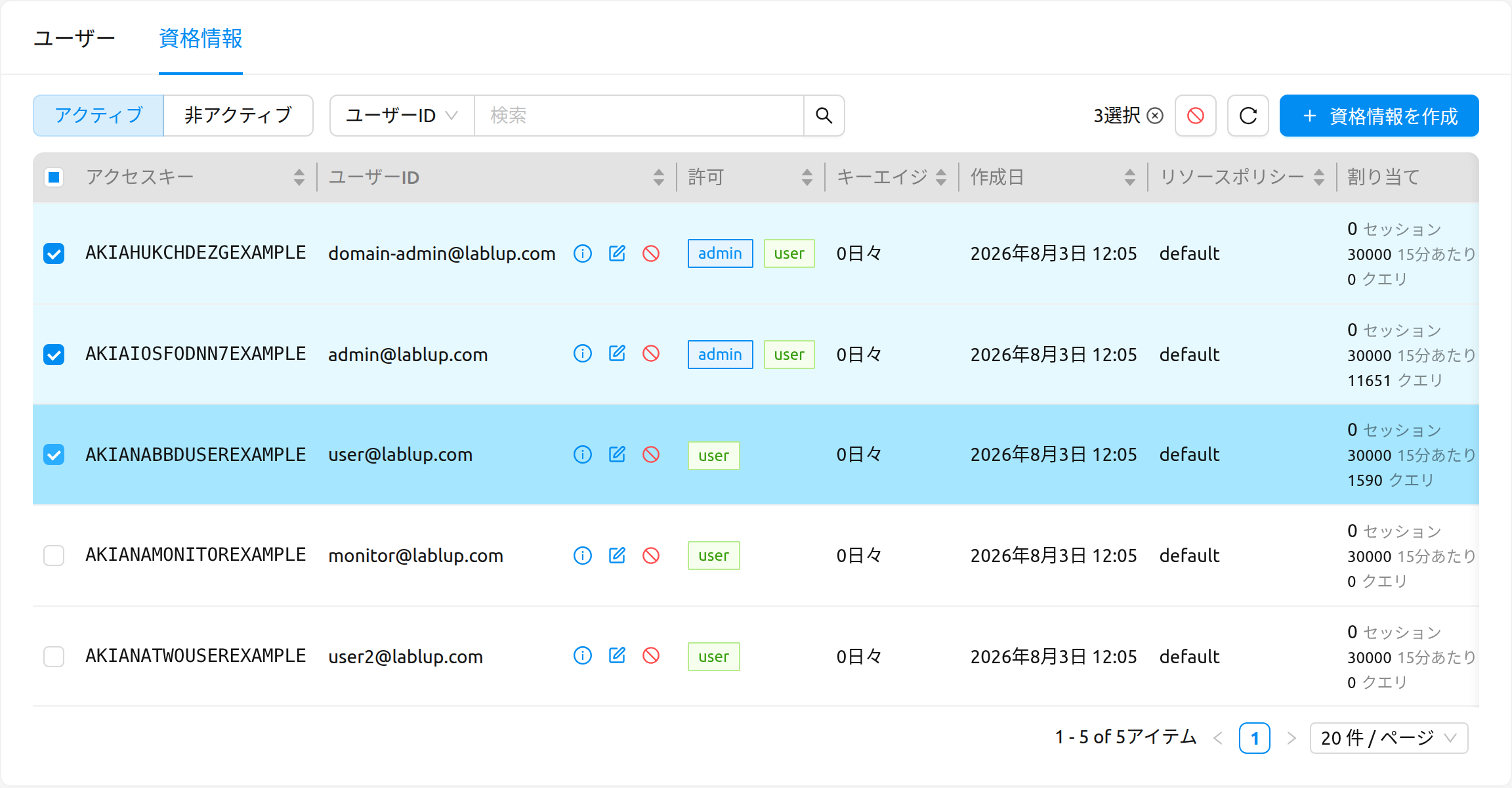1512x788 pixels.
Task: Edit the user2@lablup.com credential
Action: [x=617, y=656]
